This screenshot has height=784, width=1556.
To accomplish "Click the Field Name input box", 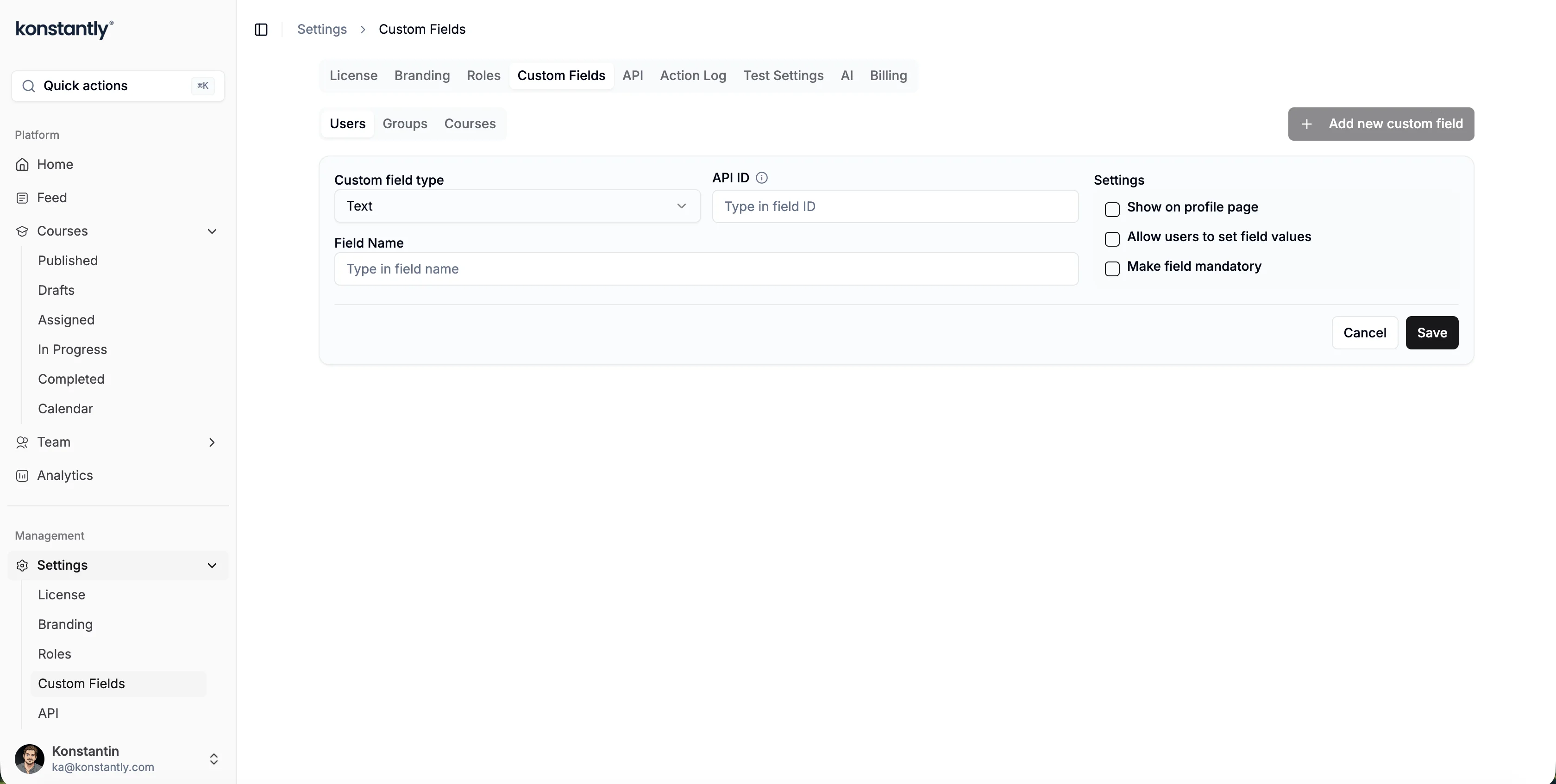I will [x=705, y=269].
